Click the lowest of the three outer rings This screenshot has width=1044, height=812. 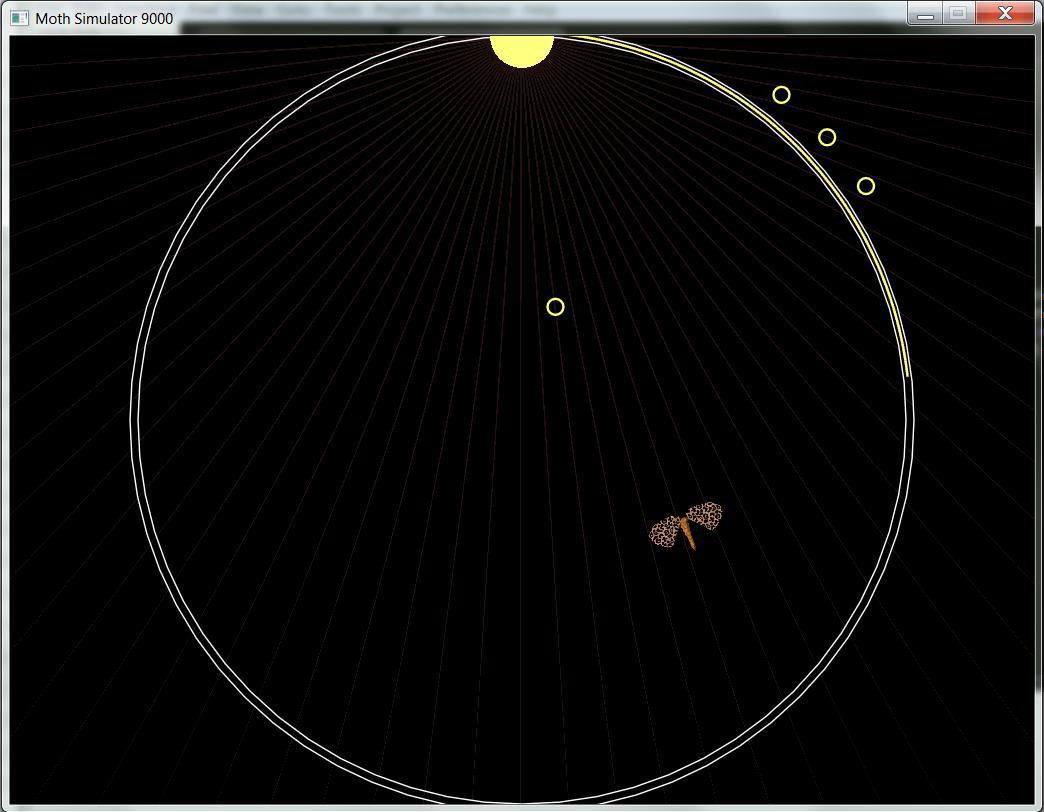tap(866, 186)
